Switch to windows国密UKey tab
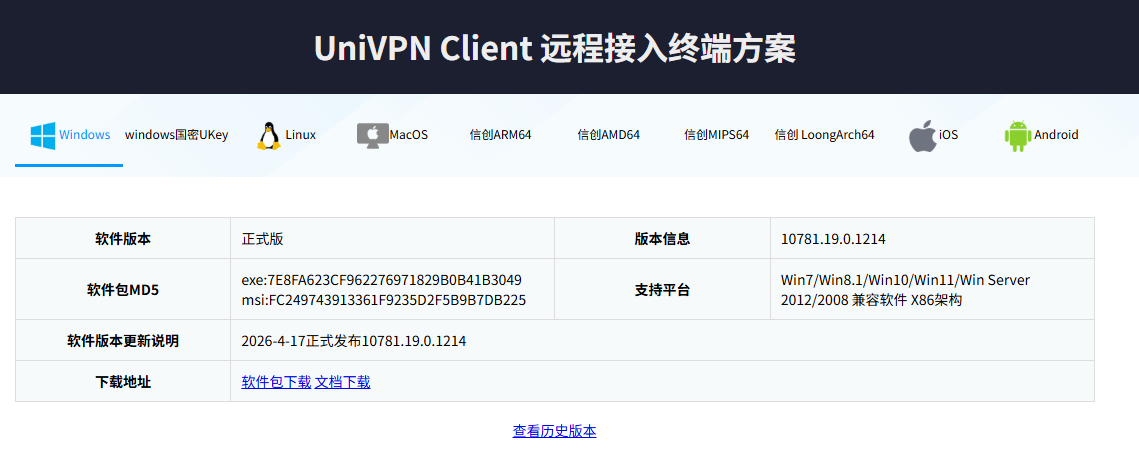Viewport: 1139px width, 469px height. [177, 135]
